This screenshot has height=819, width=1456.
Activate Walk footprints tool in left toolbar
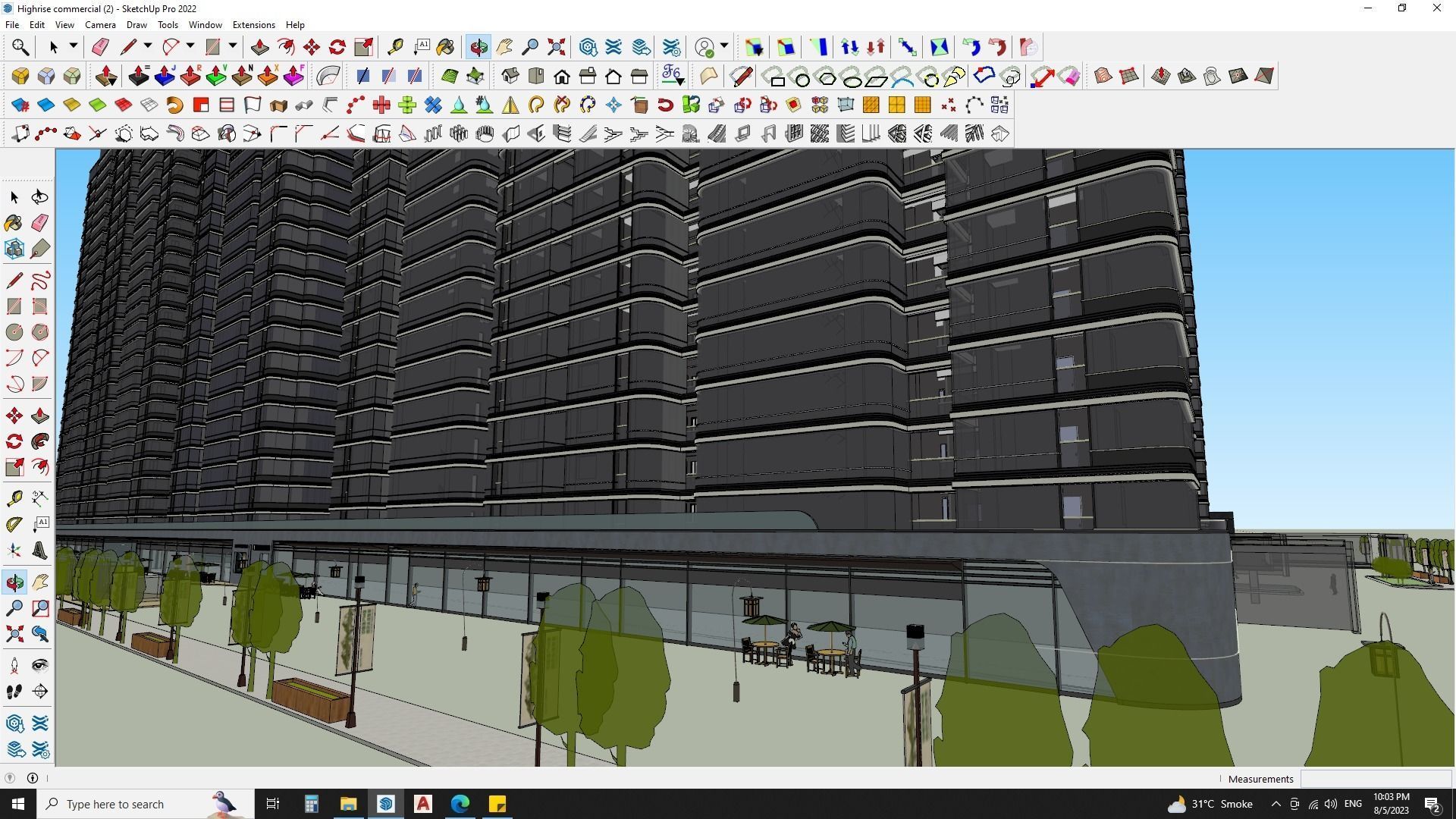coord(14,692)
